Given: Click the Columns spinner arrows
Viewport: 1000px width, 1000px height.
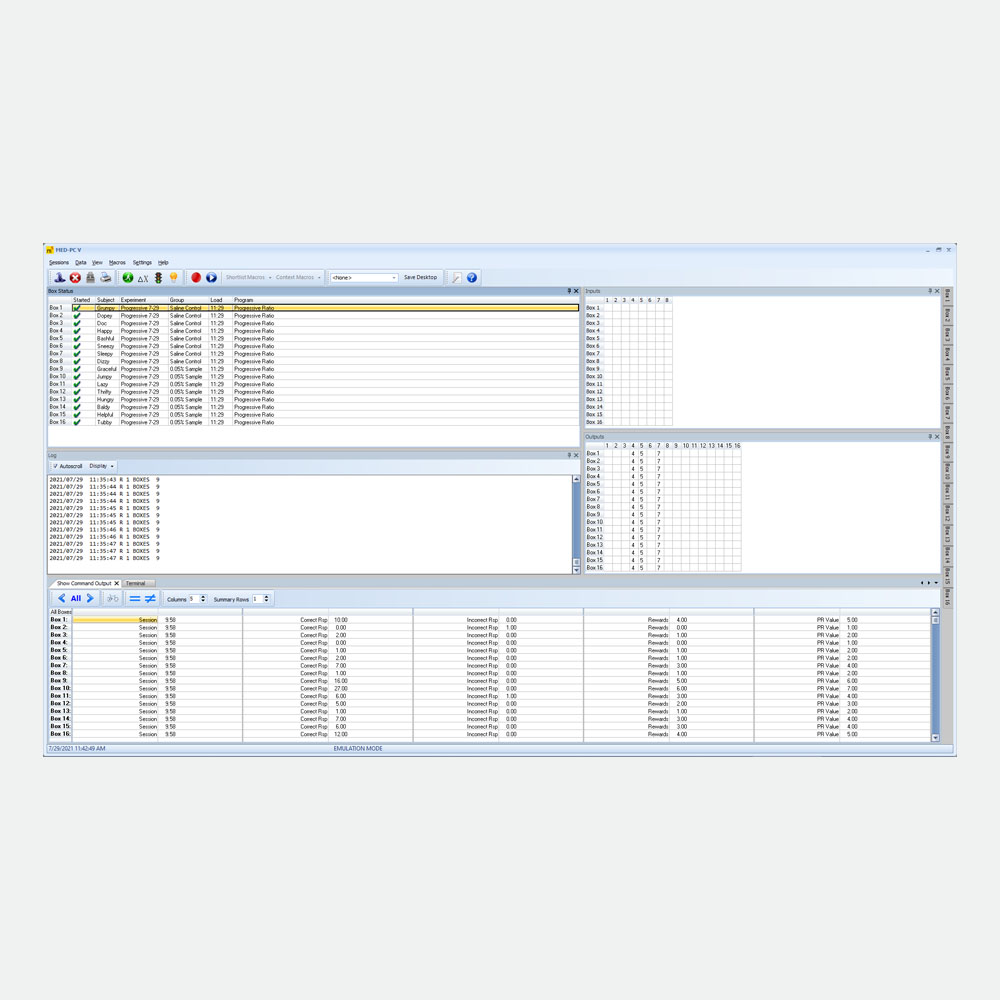Looking at the screenshot, I should pyautogui.click(x=203, y=599).
